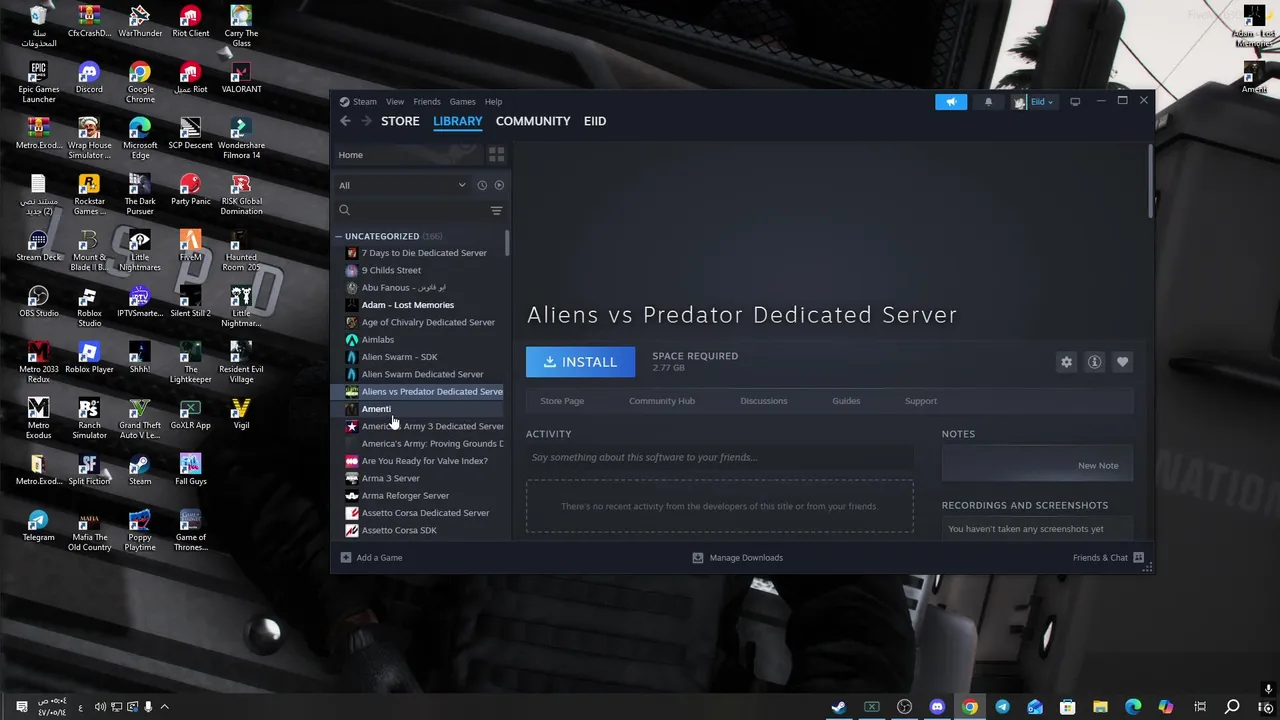Switch to the COMMUNITY tab
1280x720 pixels.
(x=533, y=121)
